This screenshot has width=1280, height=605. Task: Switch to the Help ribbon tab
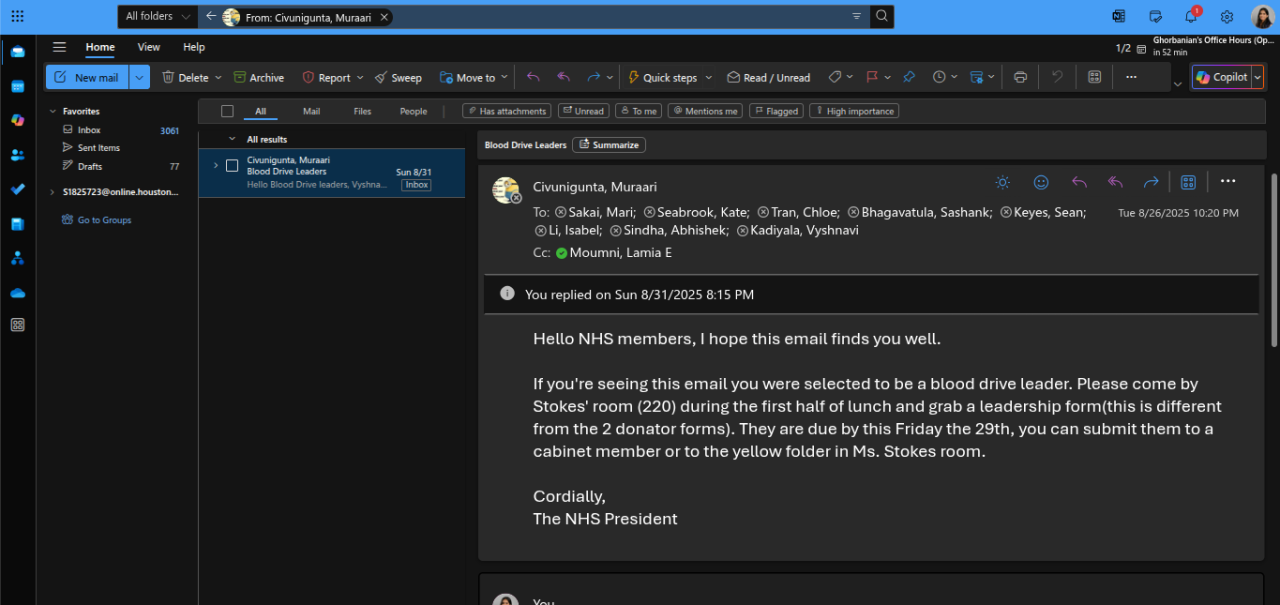(x=194, y=47)
